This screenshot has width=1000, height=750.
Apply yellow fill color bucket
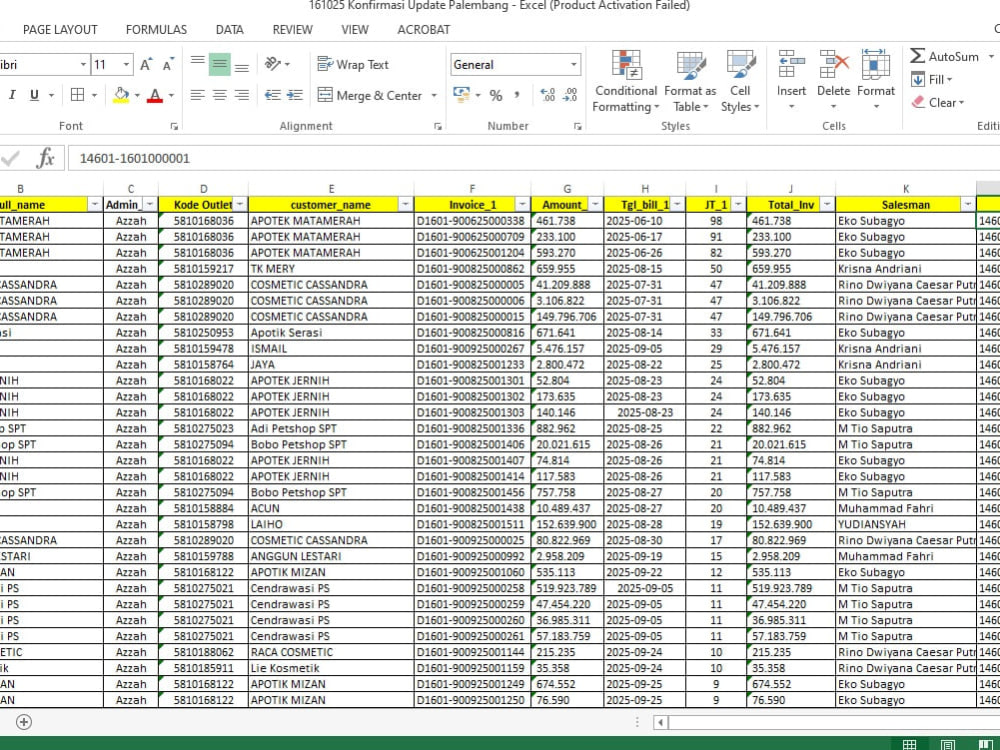tap(121, 95)
